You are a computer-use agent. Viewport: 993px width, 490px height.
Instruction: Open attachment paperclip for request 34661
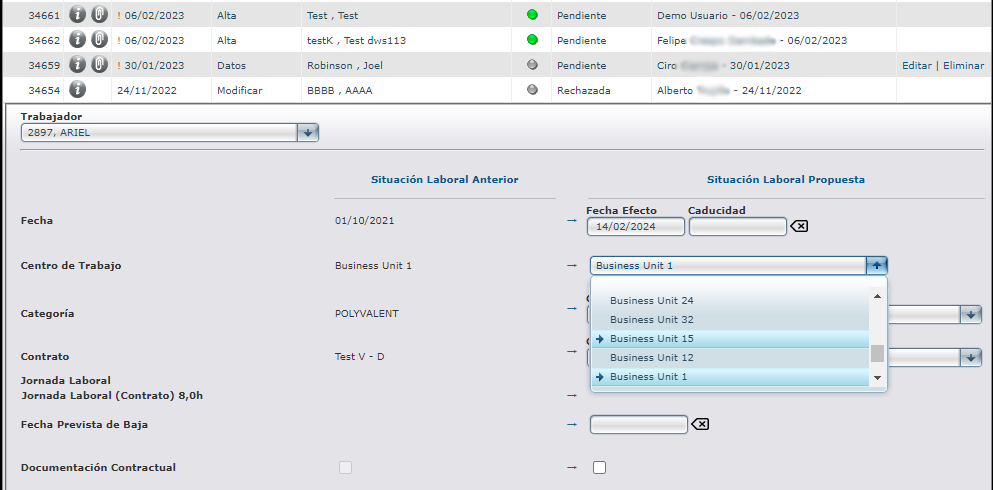pos(98,15)
